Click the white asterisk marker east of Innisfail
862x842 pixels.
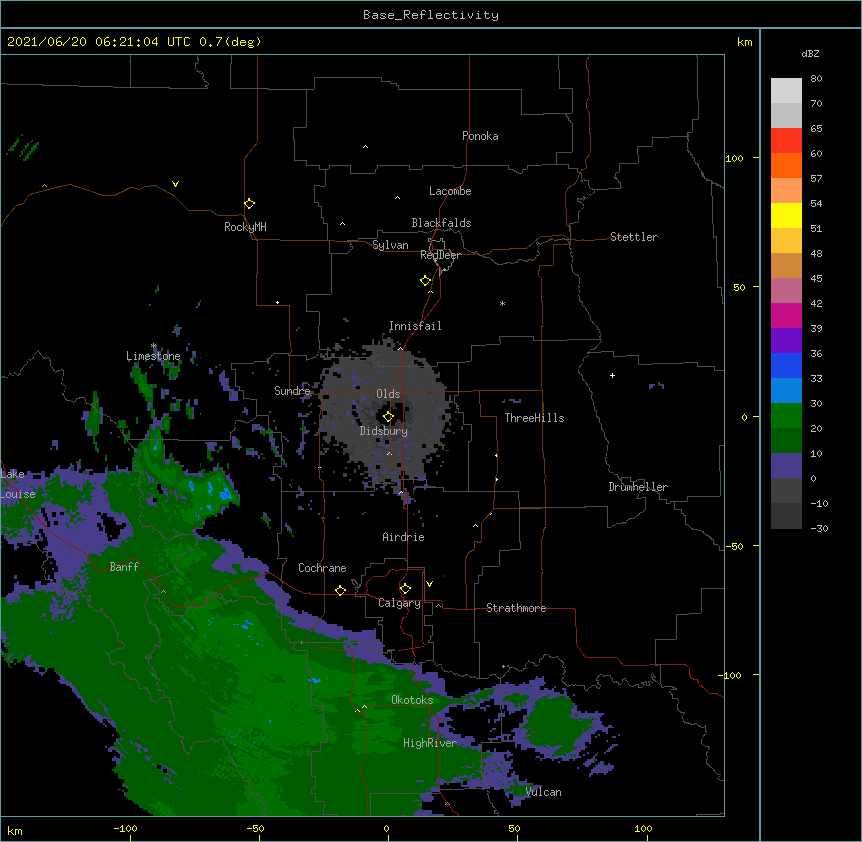point(502,304)
